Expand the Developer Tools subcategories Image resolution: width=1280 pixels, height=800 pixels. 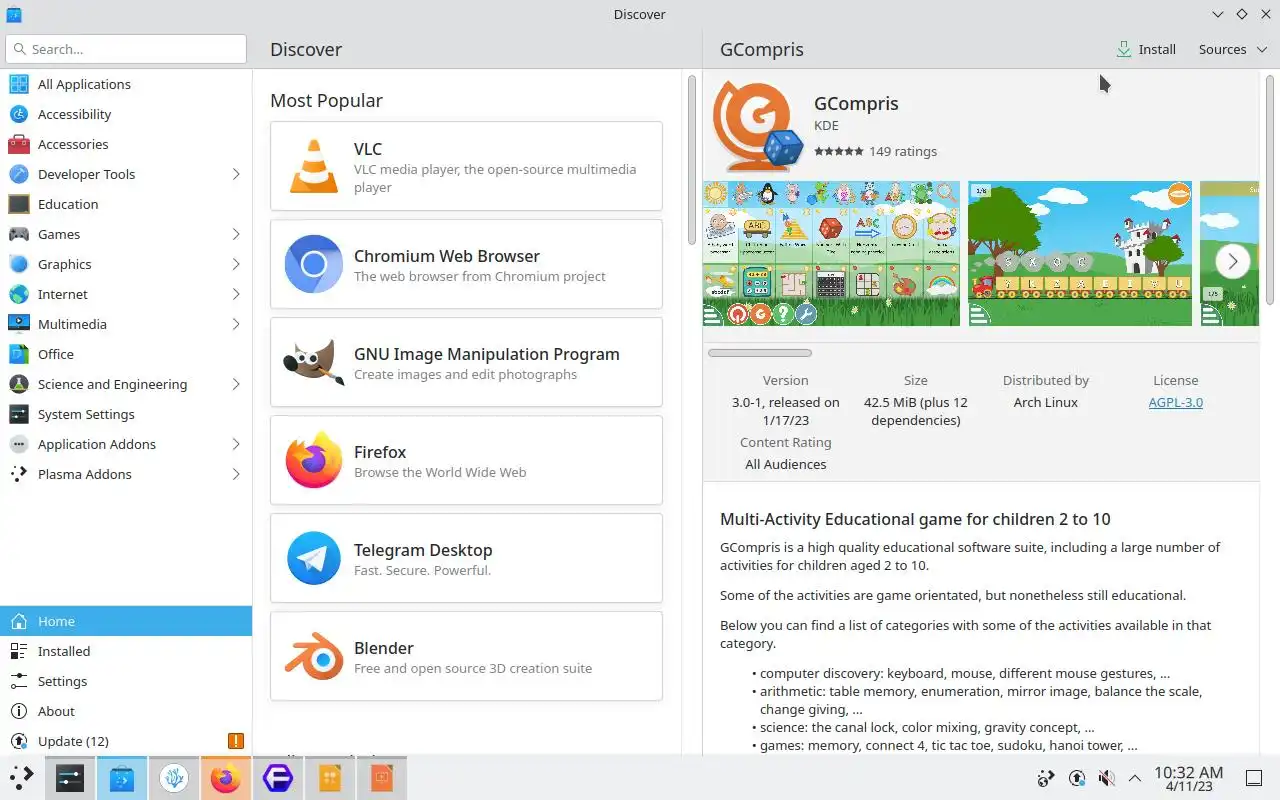click(x=236, y=174)
